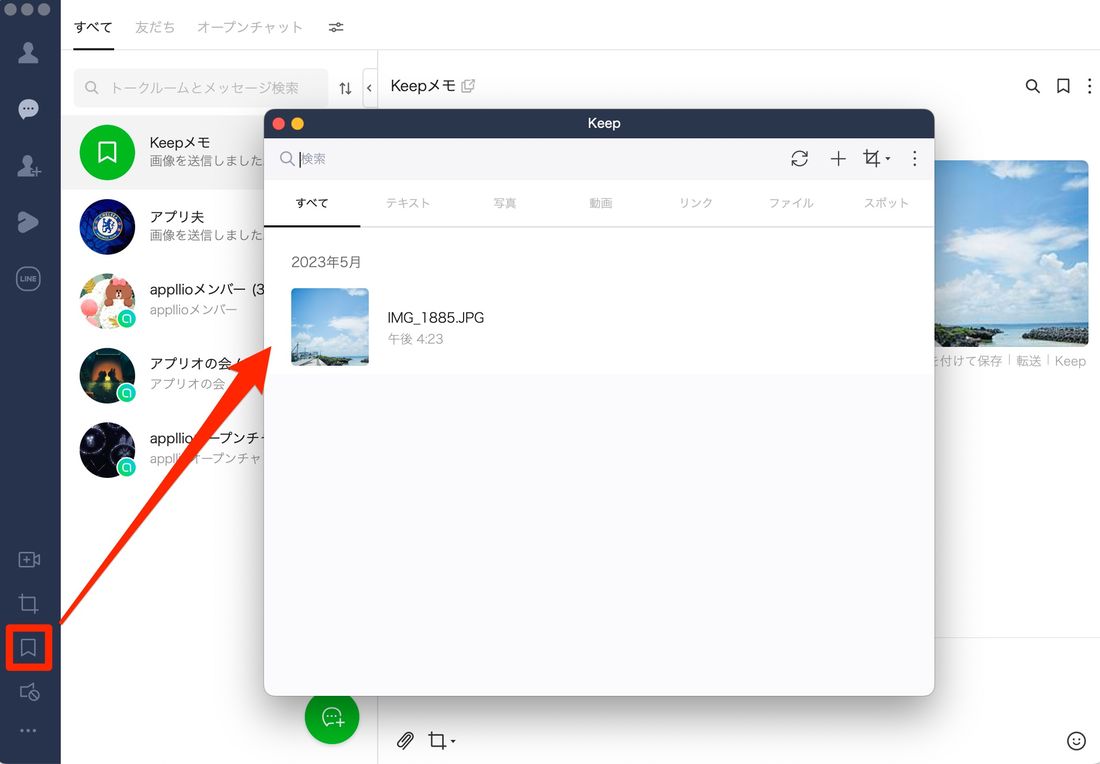Switch to the スポット tab in Keep
Image resolution: width=1100 pixels, height=764 pixels.
coord(886,203)
